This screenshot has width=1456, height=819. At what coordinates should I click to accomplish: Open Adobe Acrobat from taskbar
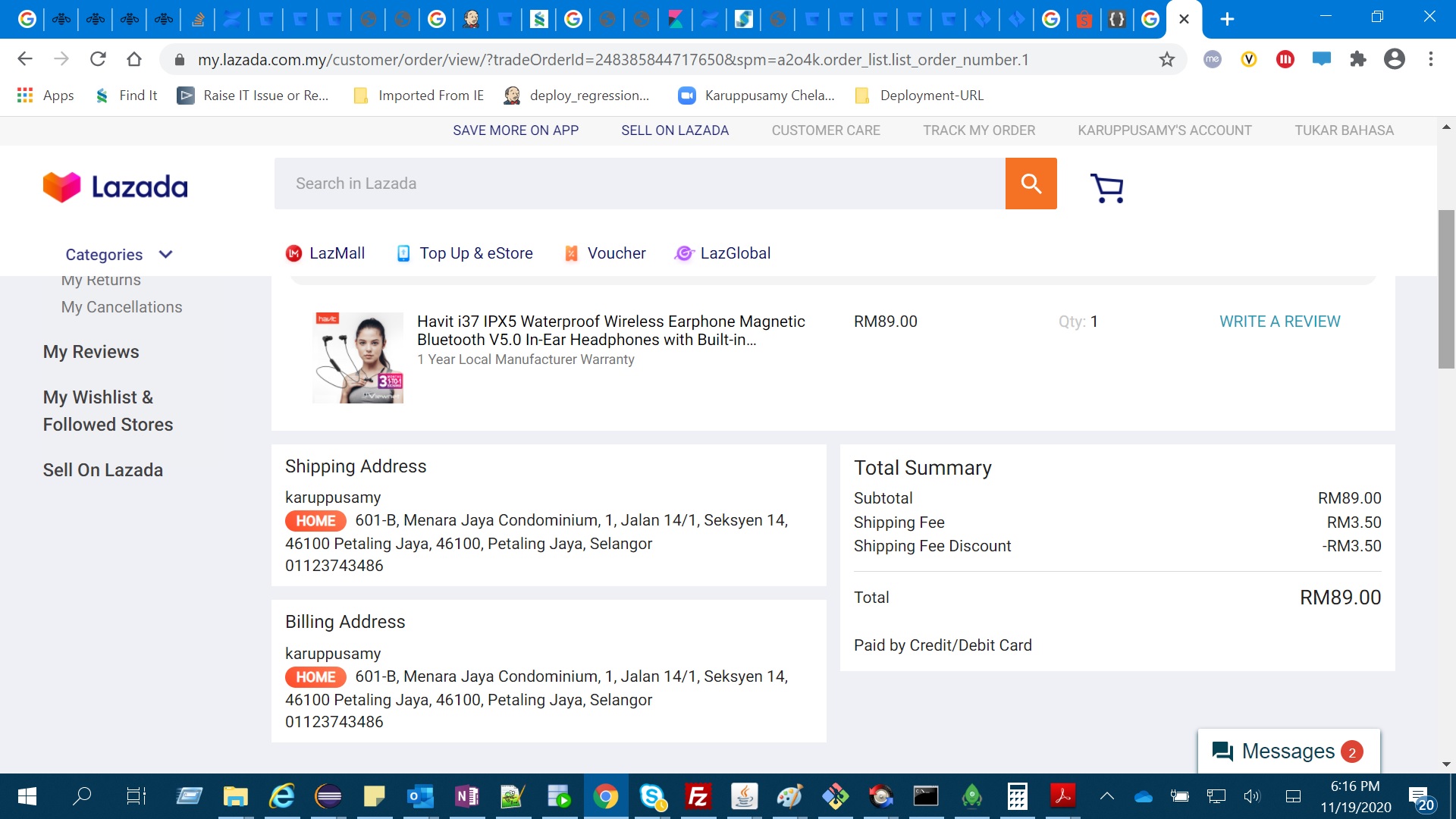(1062, 796)
